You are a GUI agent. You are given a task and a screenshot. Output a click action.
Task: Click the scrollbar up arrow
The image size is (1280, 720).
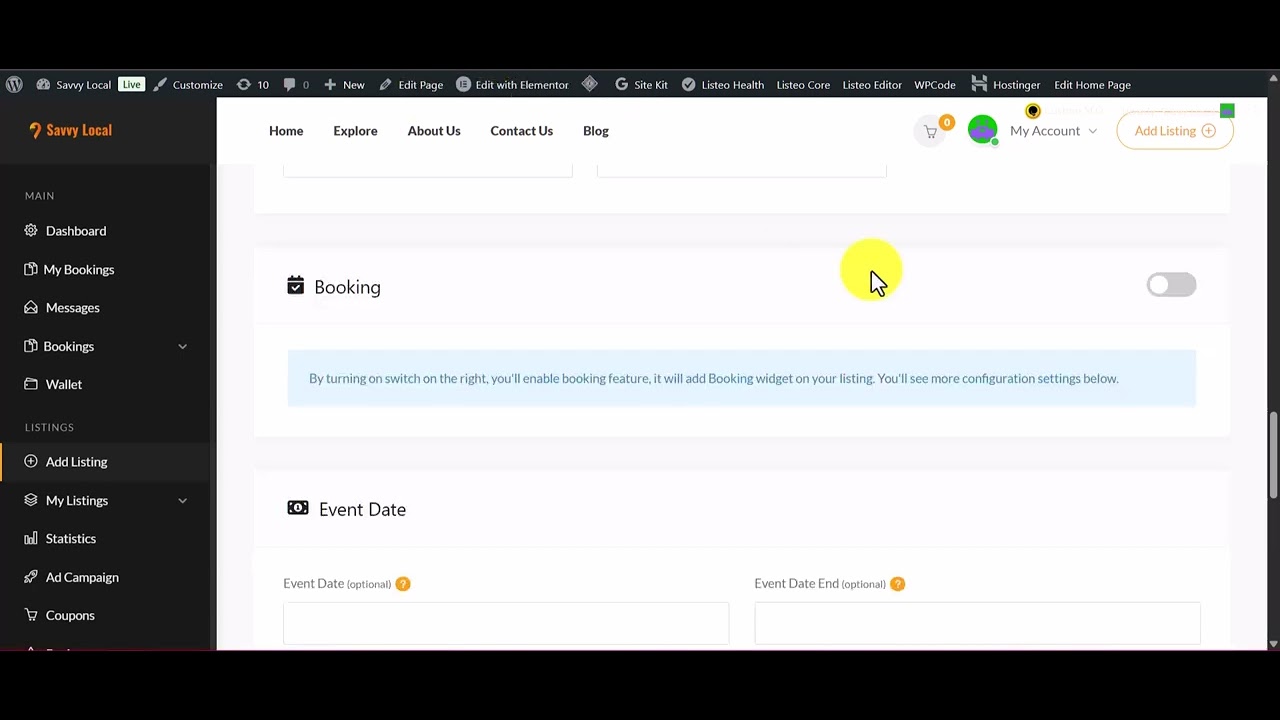1273,77
